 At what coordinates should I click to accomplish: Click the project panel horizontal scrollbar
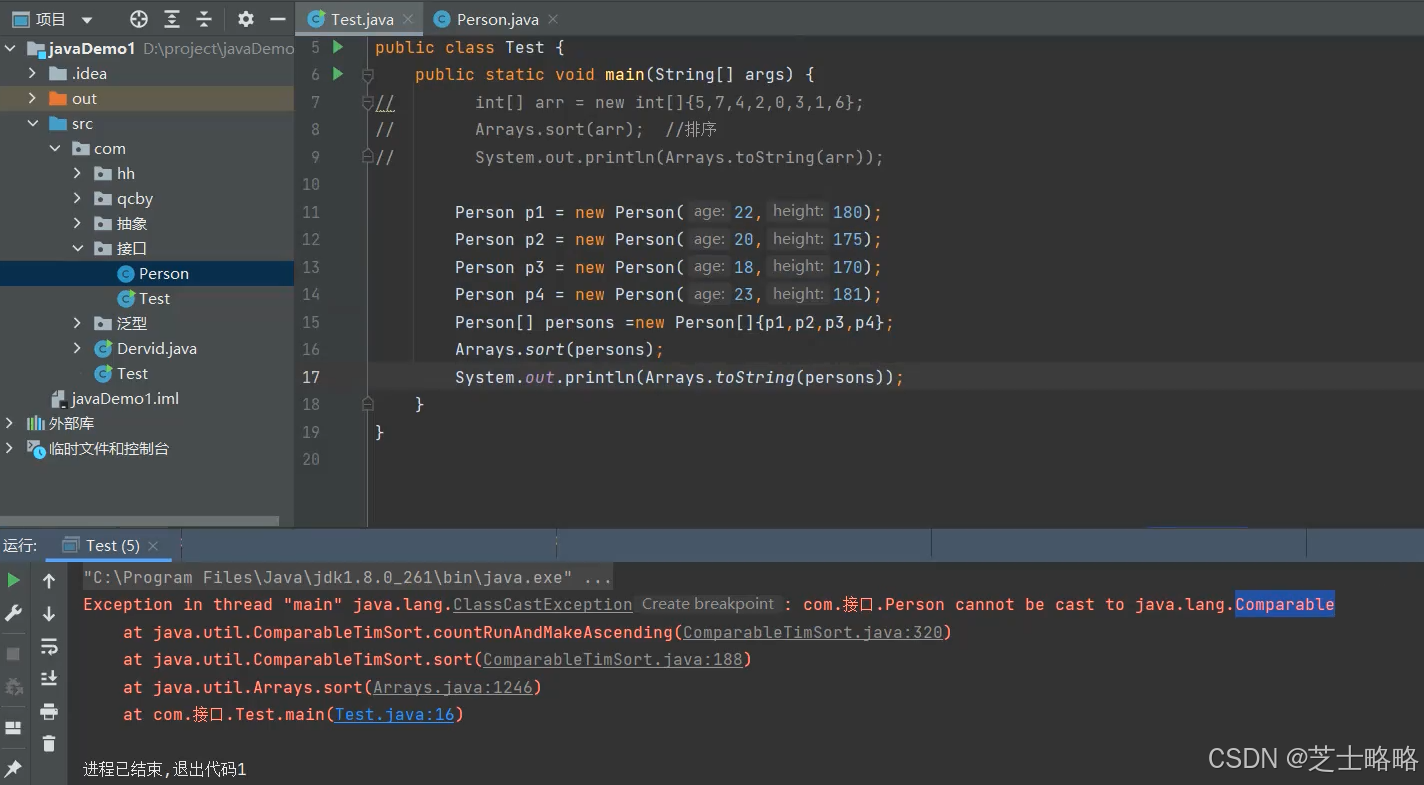140,521
